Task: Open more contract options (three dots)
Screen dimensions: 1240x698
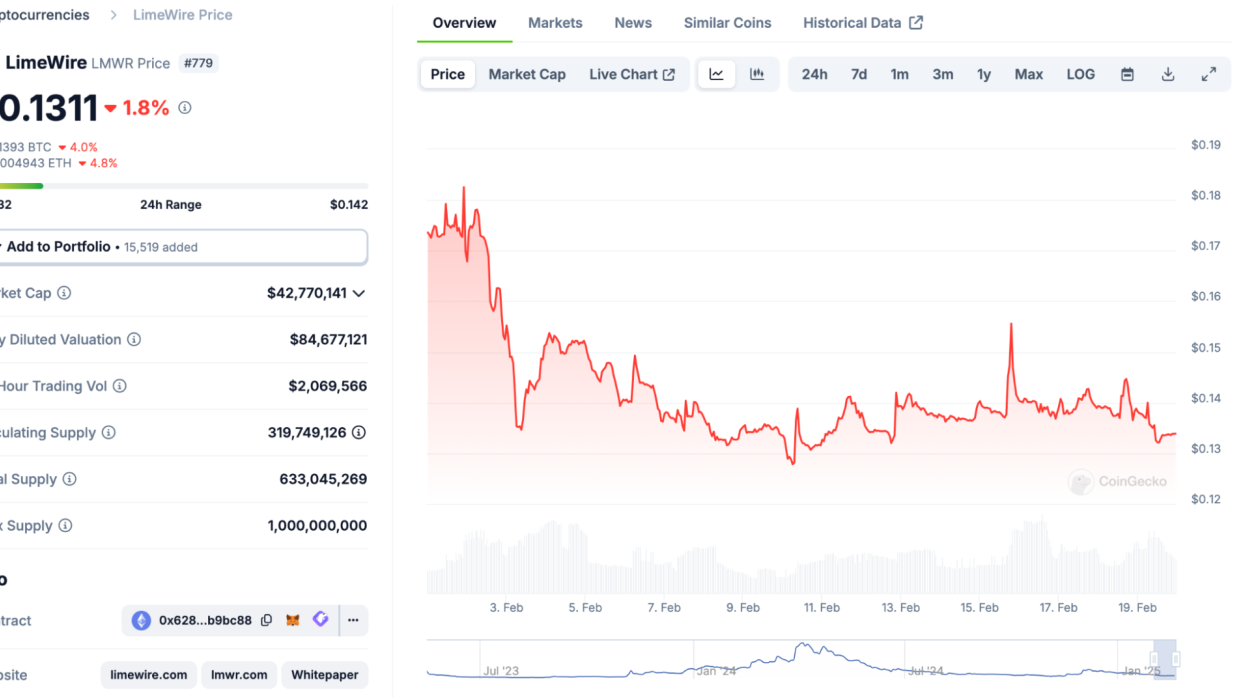Action: coord(353,620)
